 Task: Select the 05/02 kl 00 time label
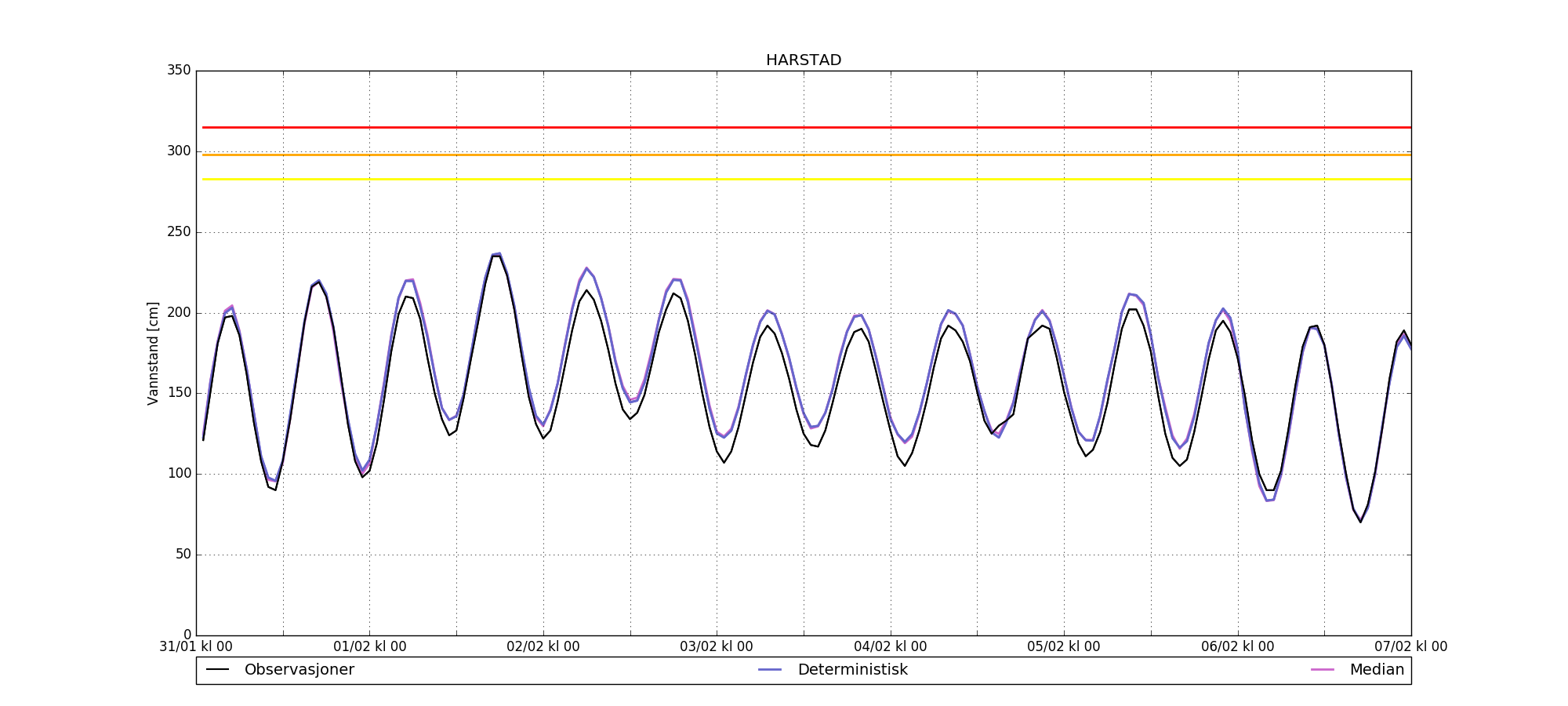point(1064,647)
